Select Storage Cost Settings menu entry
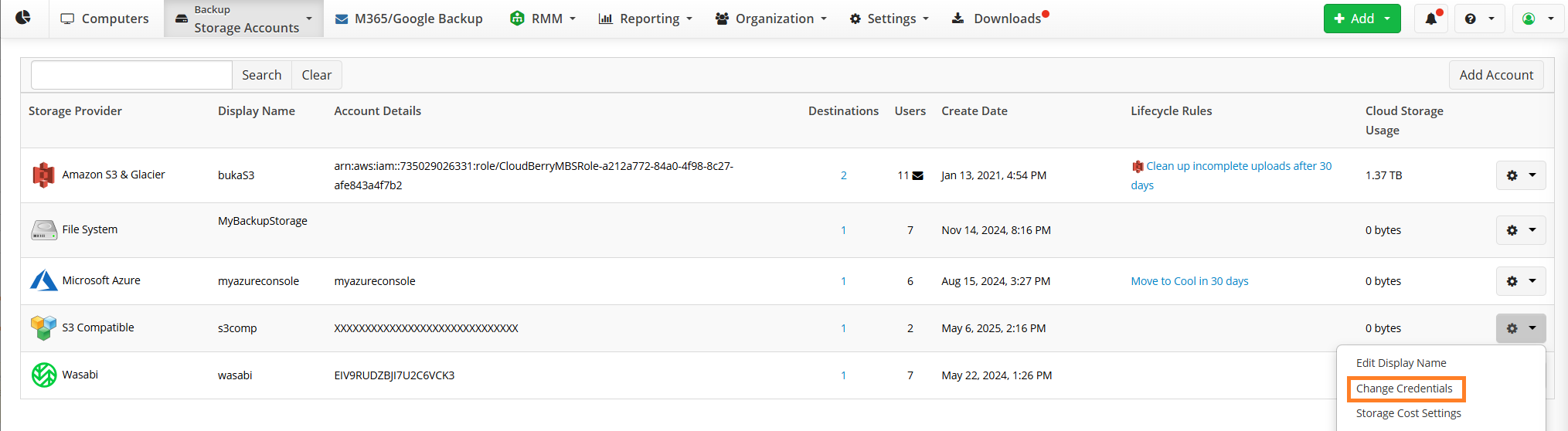1568x431 pixels. 1409,413
